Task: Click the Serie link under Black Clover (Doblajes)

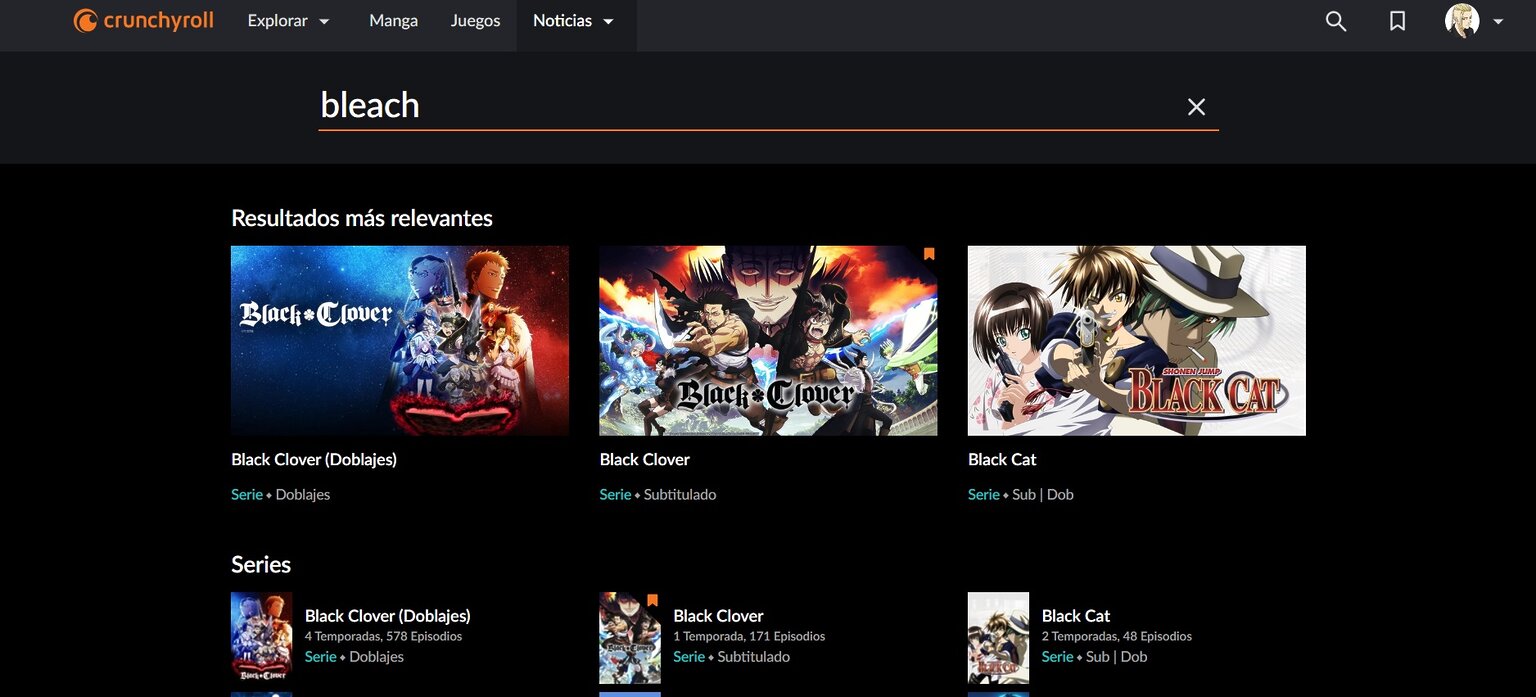Action: click(x=246, y=493)
